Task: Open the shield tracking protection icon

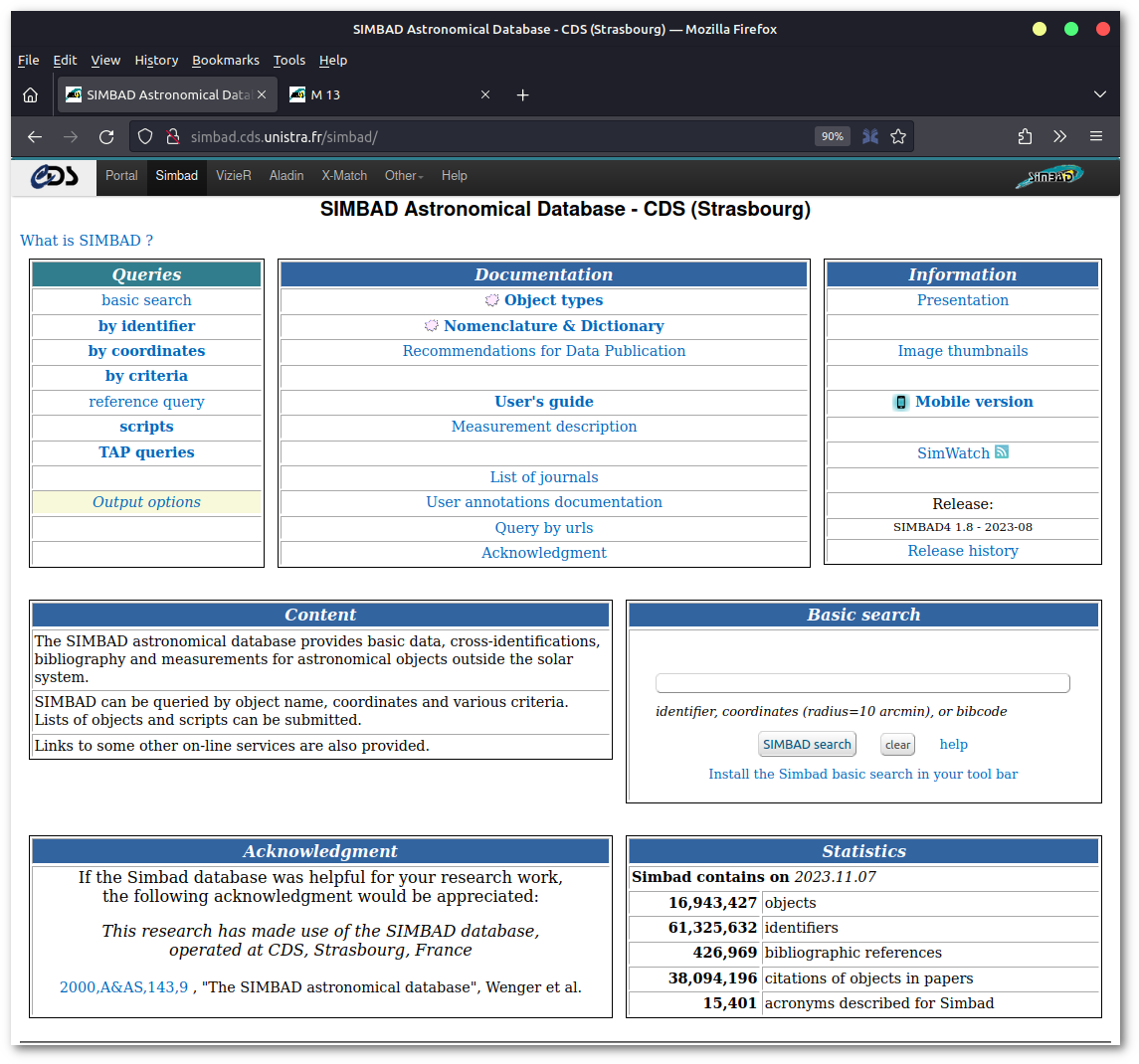Action: tap(145, 136)
